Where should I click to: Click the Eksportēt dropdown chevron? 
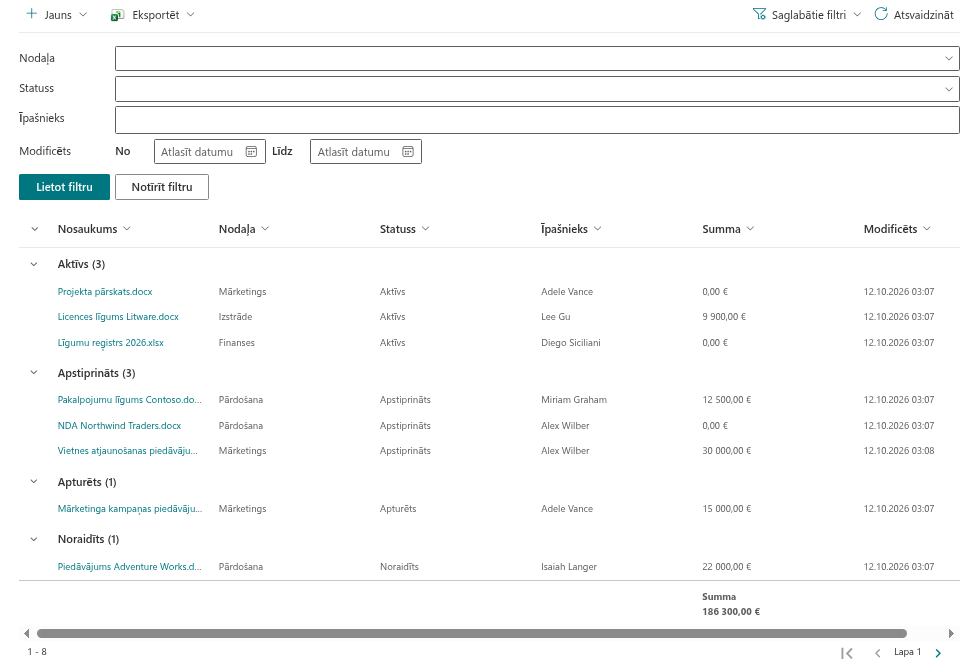click(x=191, y=14)
